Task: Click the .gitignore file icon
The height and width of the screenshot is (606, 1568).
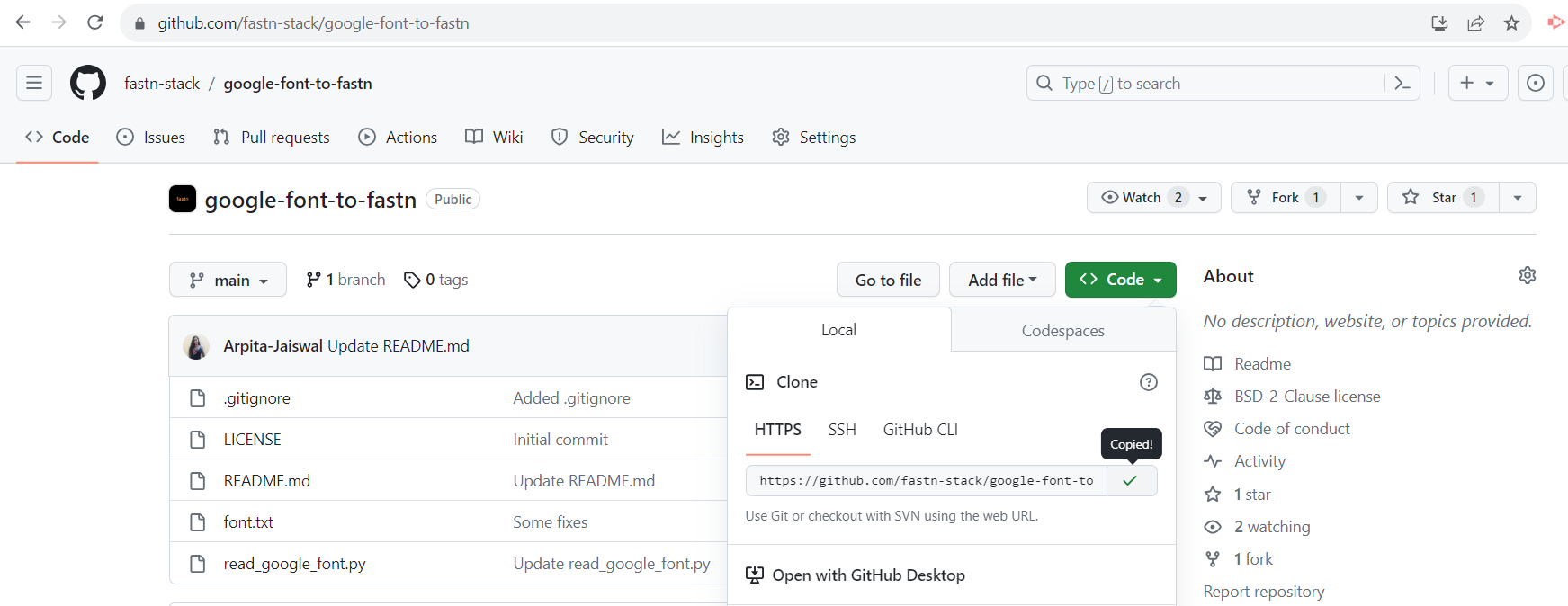Action: click(x=198, y=398)
